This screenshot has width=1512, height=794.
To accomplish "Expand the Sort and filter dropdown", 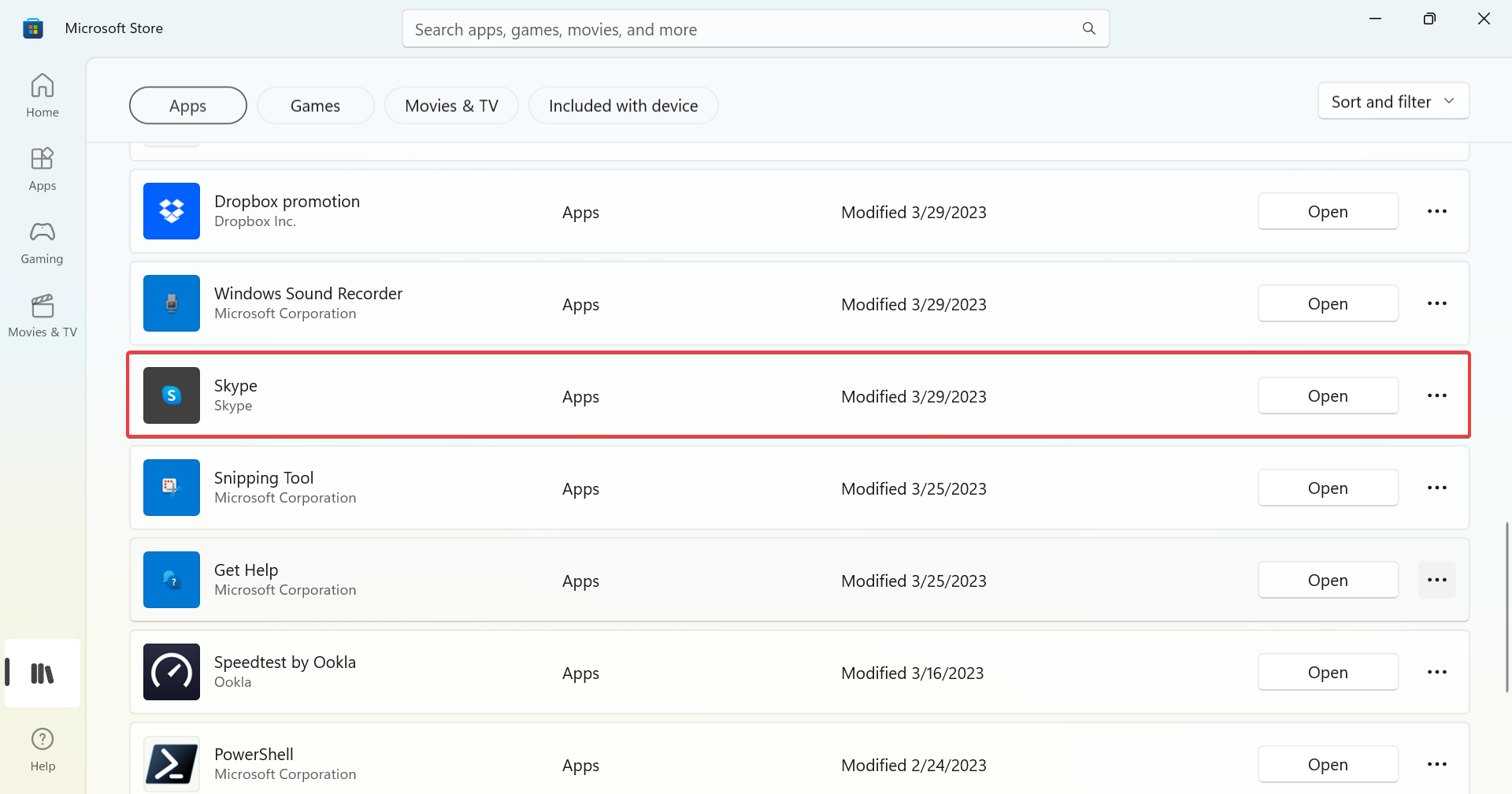I will (1393, 102).
